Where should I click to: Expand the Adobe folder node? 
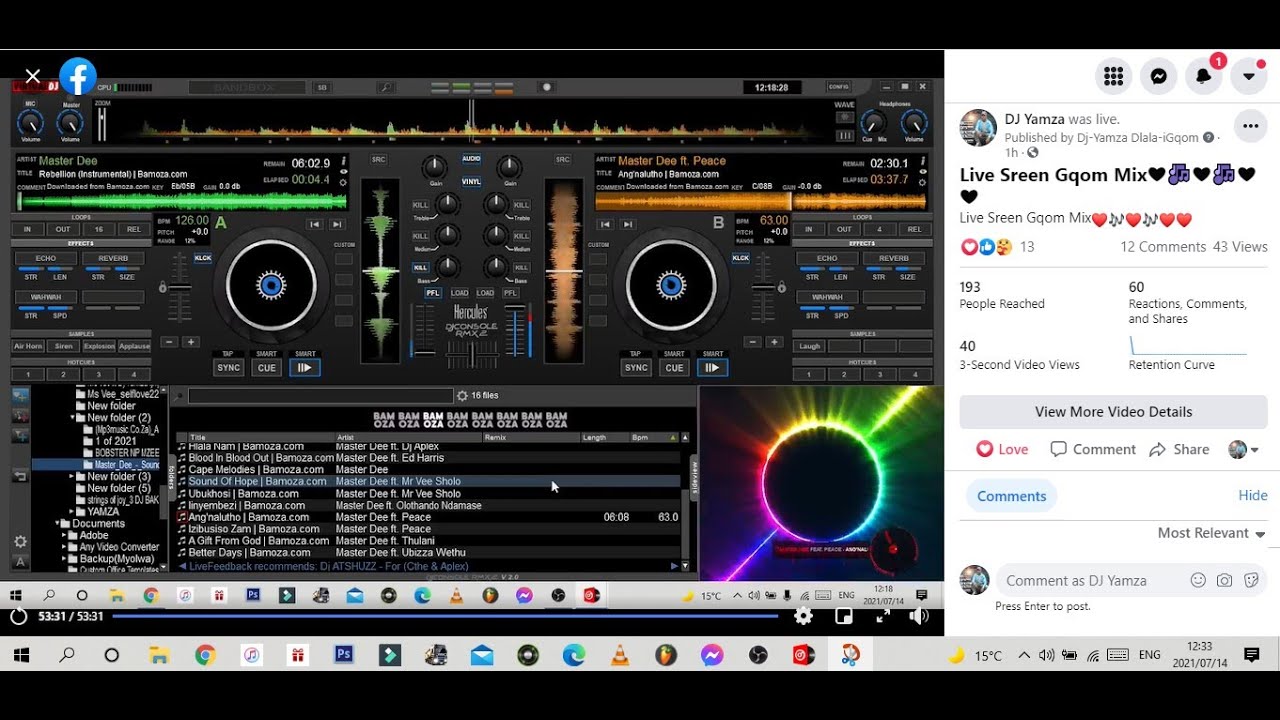coord(64,536)
